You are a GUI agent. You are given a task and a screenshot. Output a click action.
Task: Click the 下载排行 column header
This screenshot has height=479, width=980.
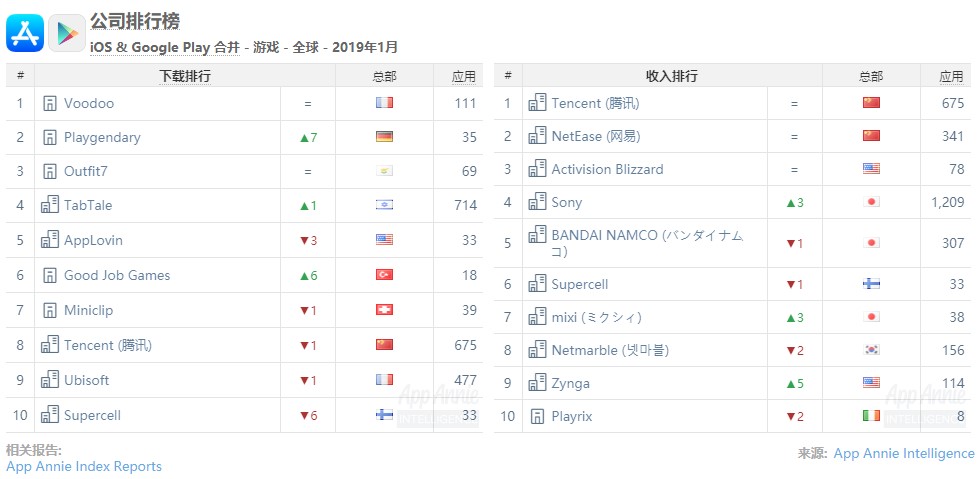click(x=185, y=76)
